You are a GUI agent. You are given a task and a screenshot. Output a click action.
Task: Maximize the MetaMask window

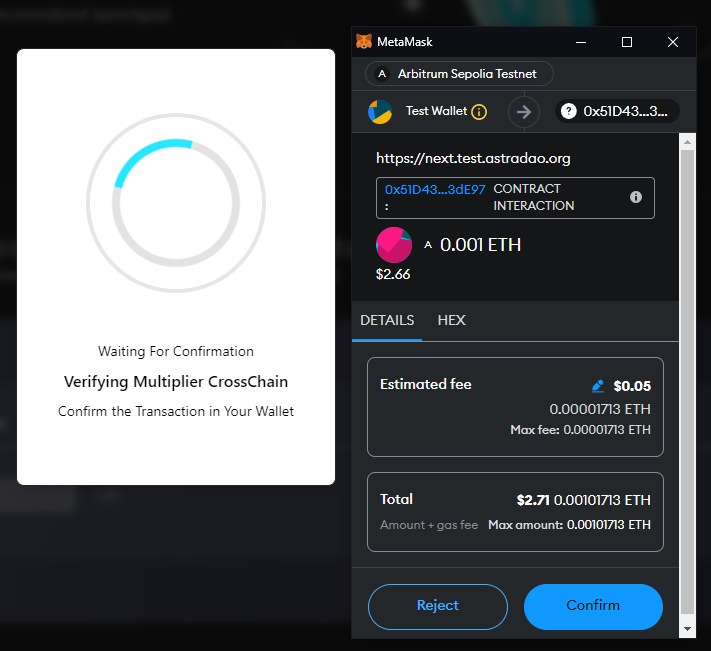pyautogui.click(x=627, y=42)
